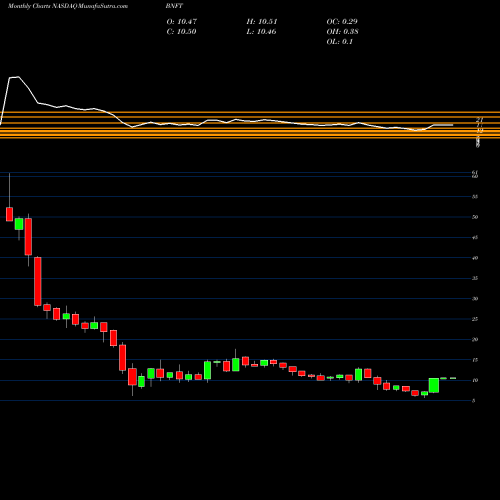Click the 30 price axis label
500x500 pixels.
pyautogui.click(x=475, y=299)
